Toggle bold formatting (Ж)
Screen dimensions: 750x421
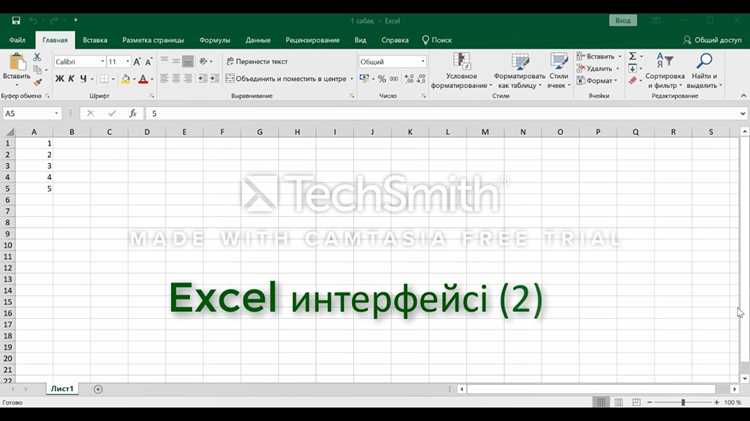point(59,78)
